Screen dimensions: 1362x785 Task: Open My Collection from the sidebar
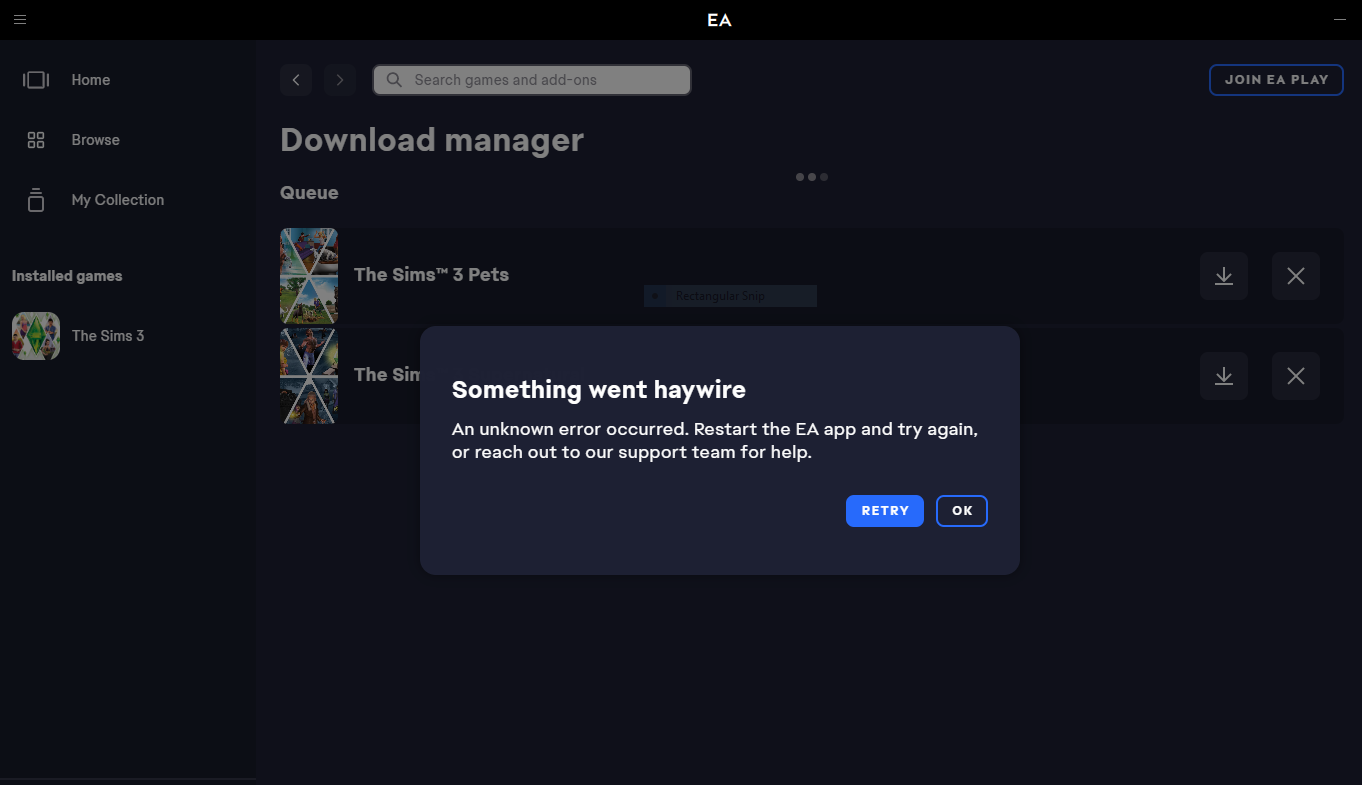pyautogui.click(x=117, y=200)
